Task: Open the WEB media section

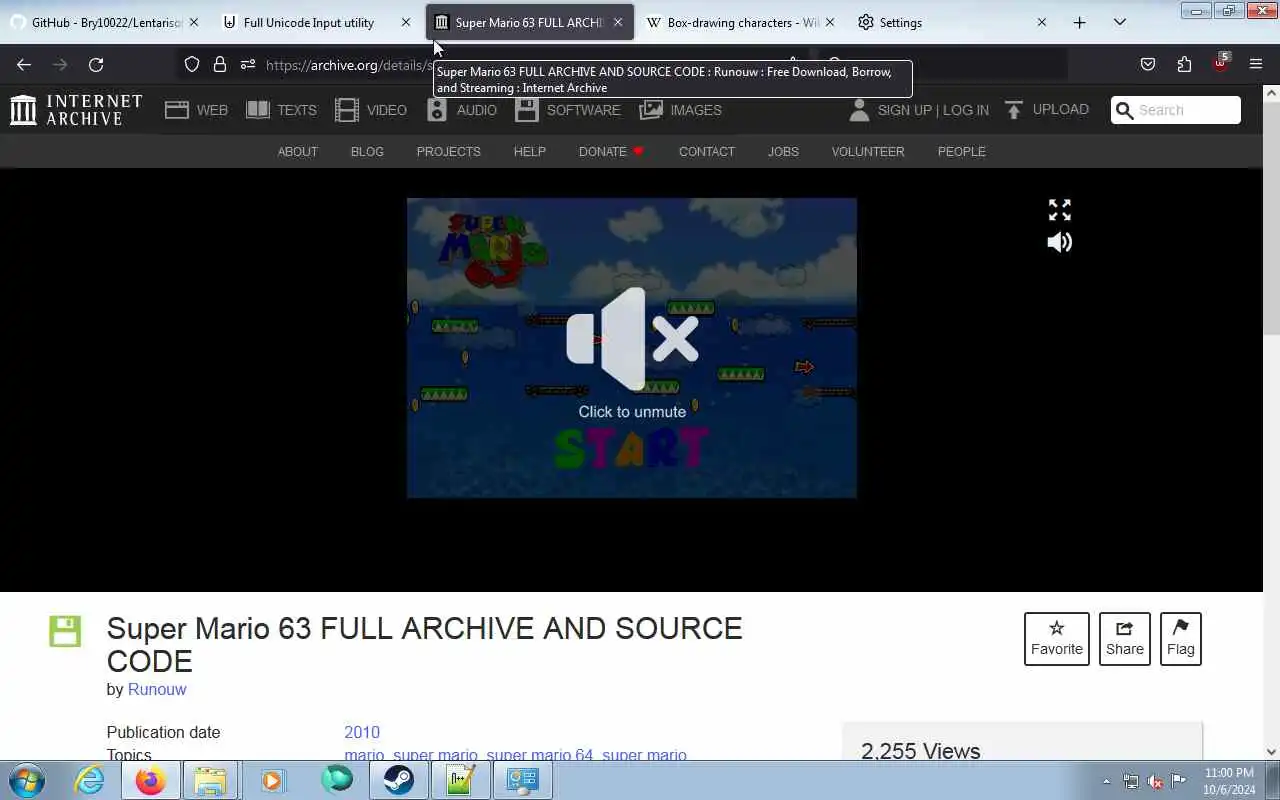Action: coord(197,110)
